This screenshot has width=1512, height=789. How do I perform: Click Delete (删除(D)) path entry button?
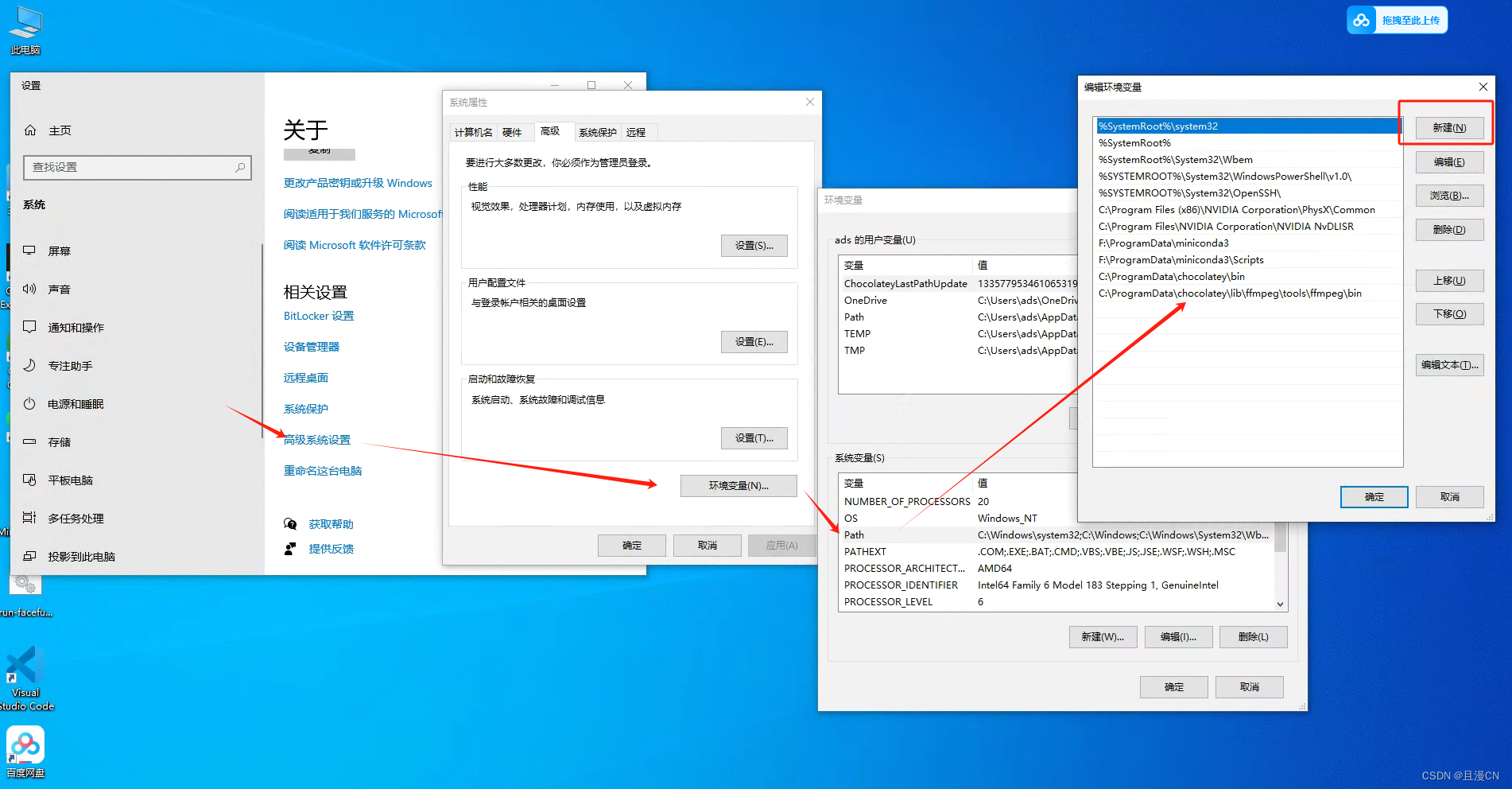coord(1449,230)
